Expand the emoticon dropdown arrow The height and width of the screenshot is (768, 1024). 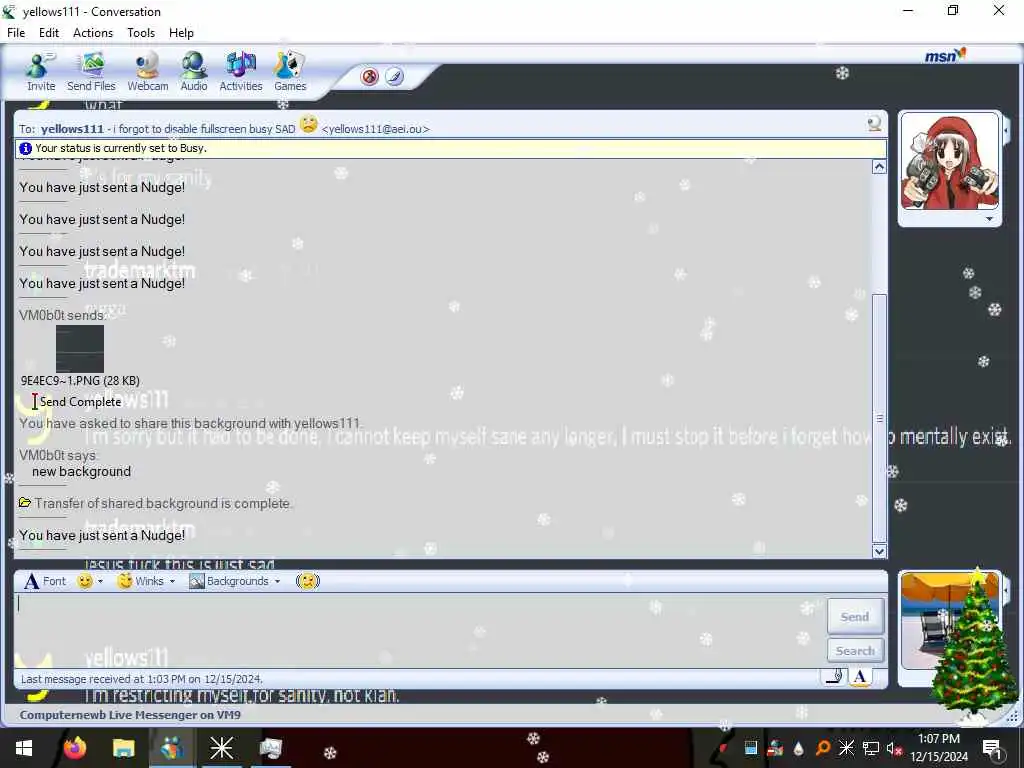coord(100,581)
